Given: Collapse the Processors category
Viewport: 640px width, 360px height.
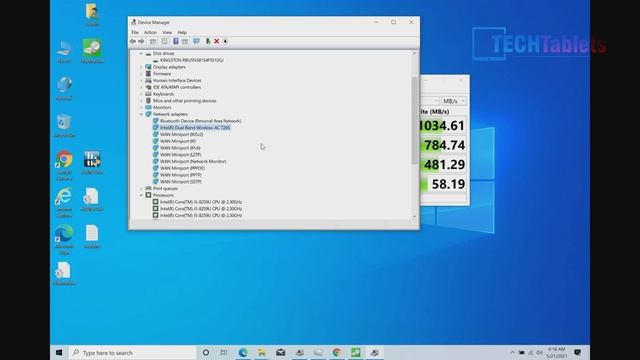Looking at the screenshot, I should [141, 195].
